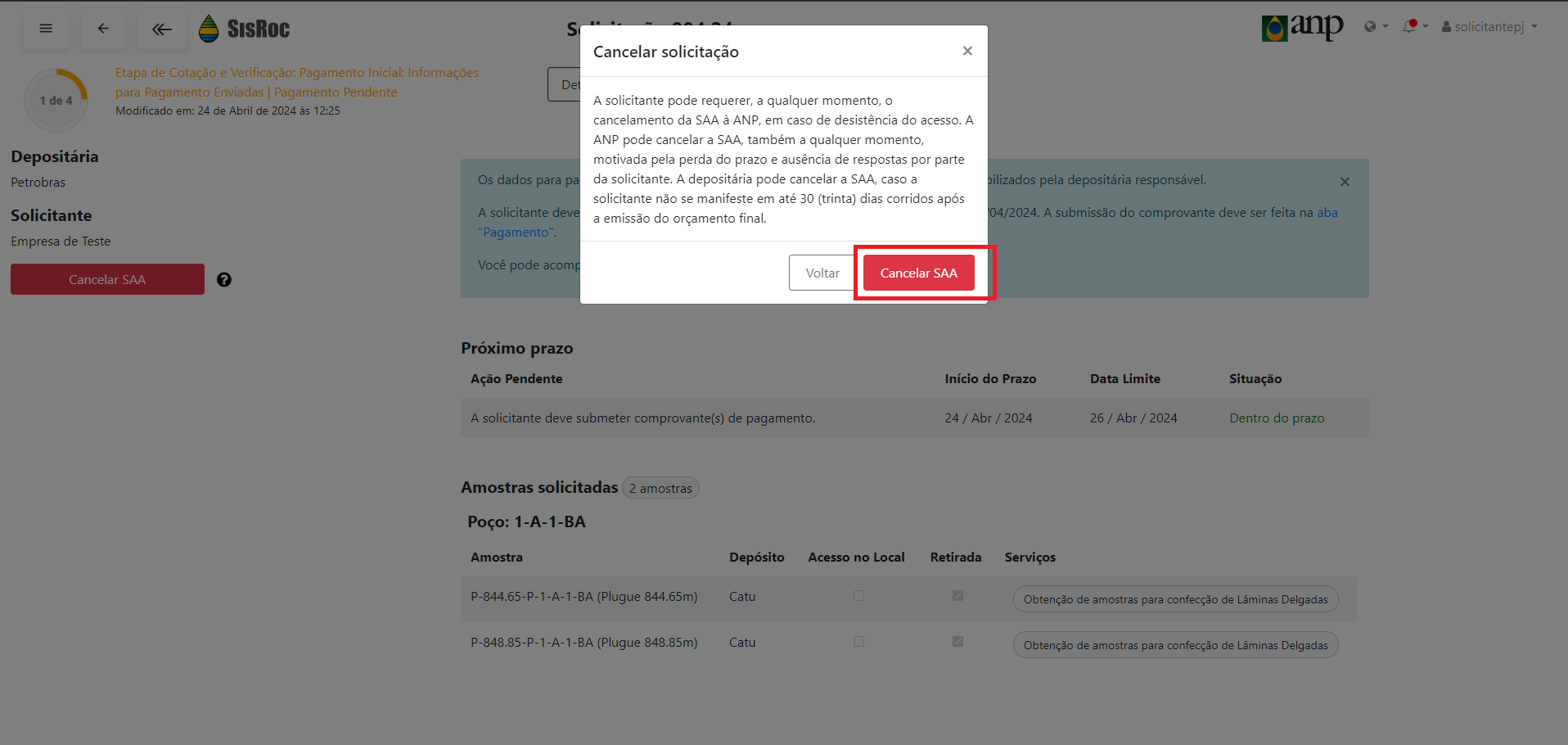Go back with the single arrow icon
The height and width of the screenshot is (745, 1568).
pyautogui.click(x=103, y=29)
